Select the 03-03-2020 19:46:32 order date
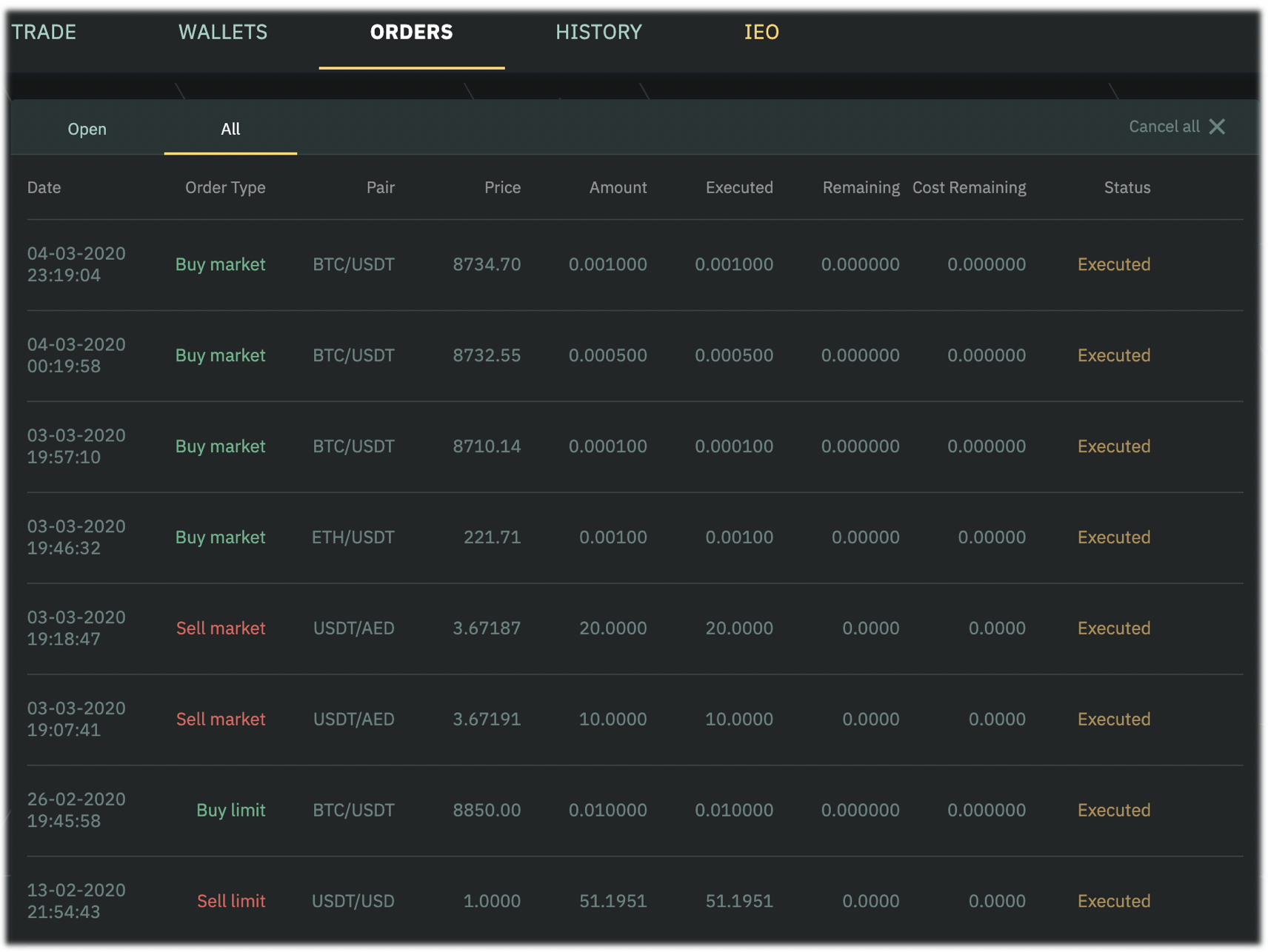Image resolution: width=1268 pixels, height=952 pixels. [76, 537]
